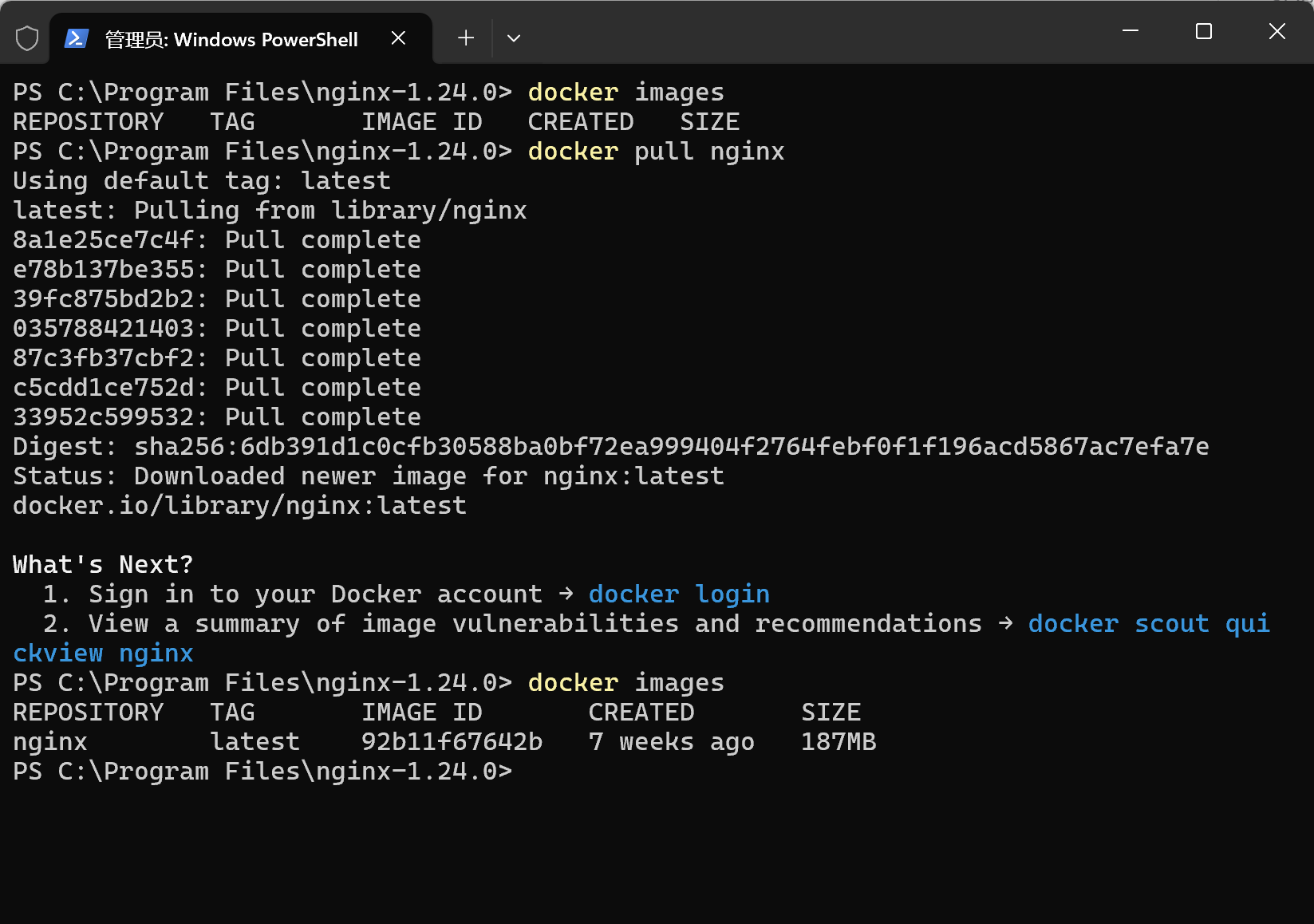Click 'latest: Pulling from library/nginx' line

point(270,211)
